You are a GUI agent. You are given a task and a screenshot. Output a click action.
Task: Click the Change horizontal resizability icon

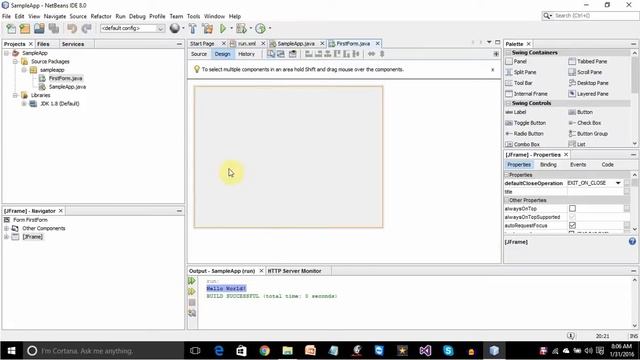click(371, 54)
